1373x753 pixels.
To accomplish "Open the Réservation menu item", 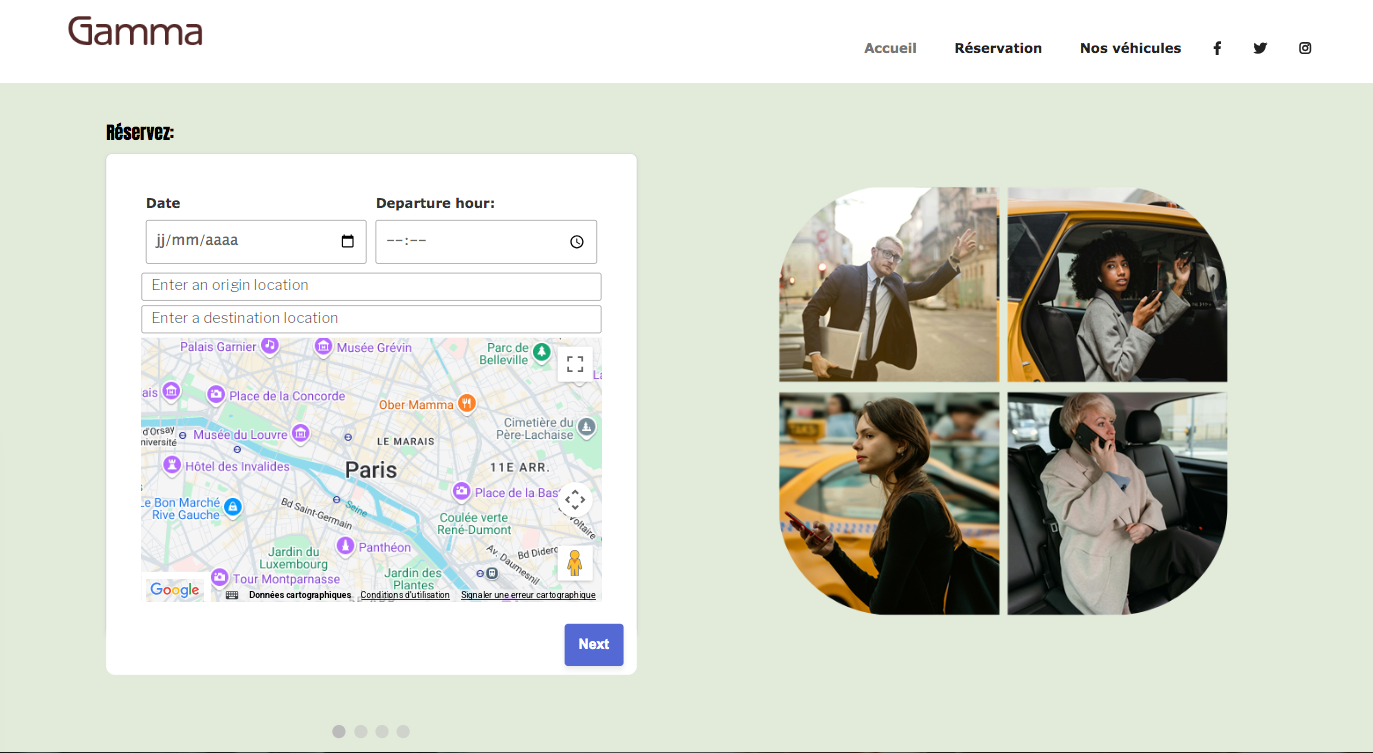I will click(998, 48).
